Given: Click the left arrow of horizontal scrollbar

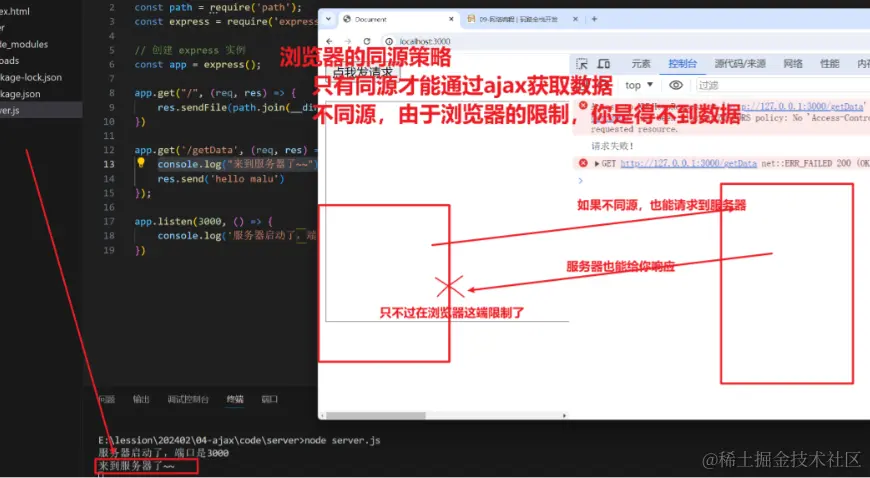Looking at the screenshot, I should click(x=322, y=415).
